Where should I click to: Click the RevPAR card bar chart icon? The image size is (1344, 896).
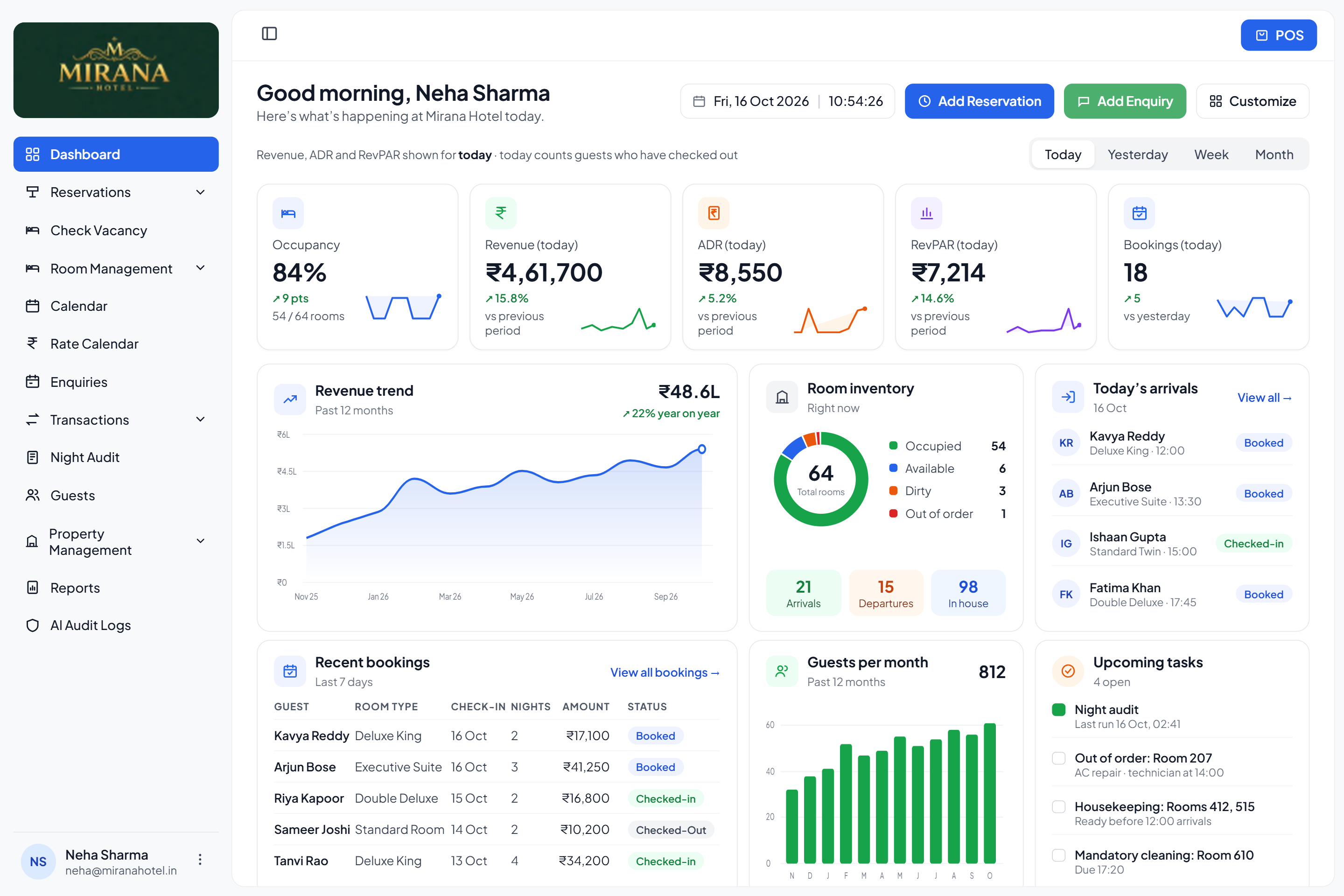click(x=926, y=213)
